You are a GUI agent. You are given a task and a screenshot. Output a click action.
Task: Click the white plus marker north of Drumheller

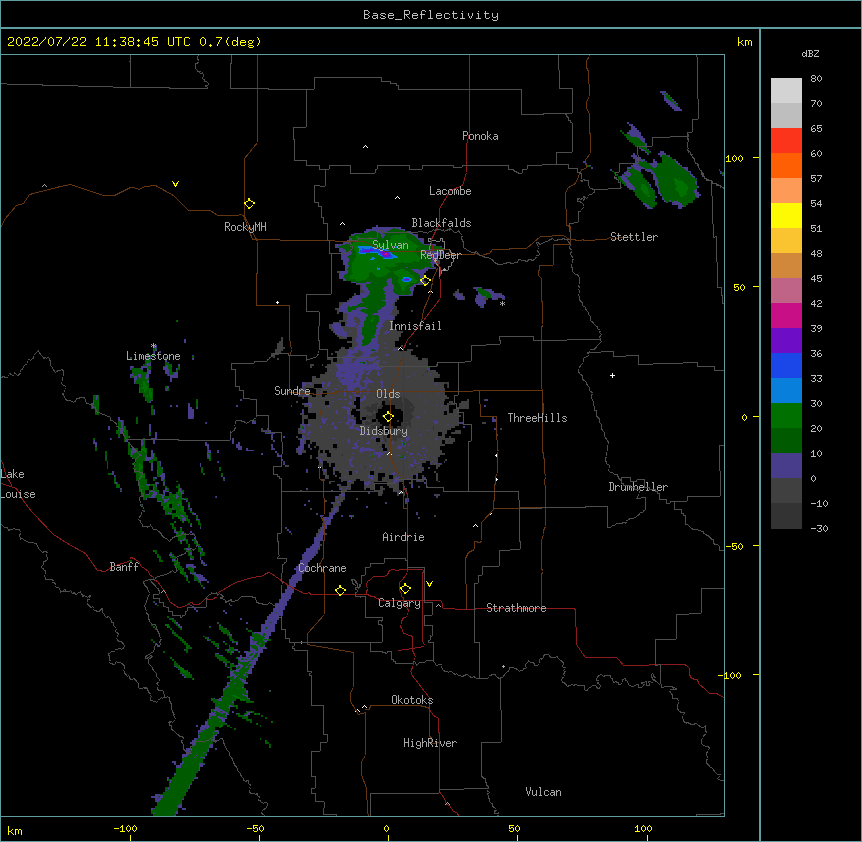point(612,375)
